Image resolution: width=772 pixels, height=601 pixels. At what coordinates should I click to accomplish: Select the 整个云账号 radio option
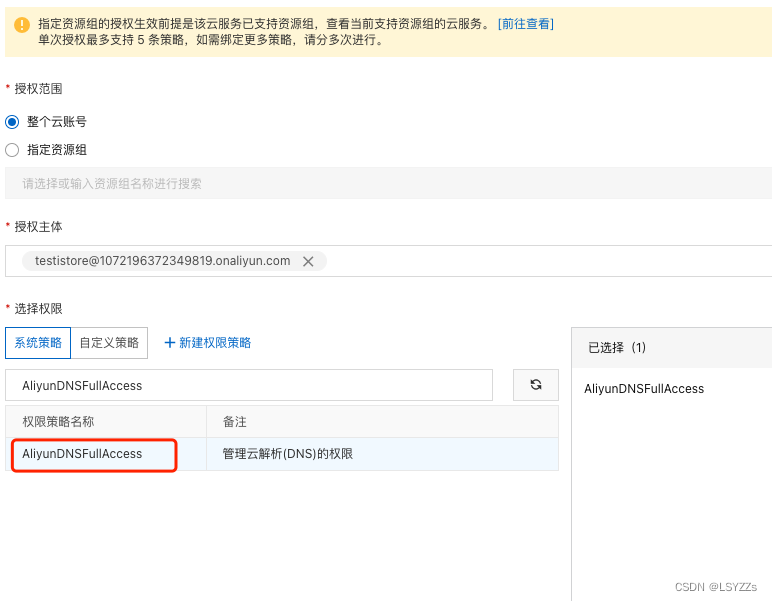click(12, 122)
